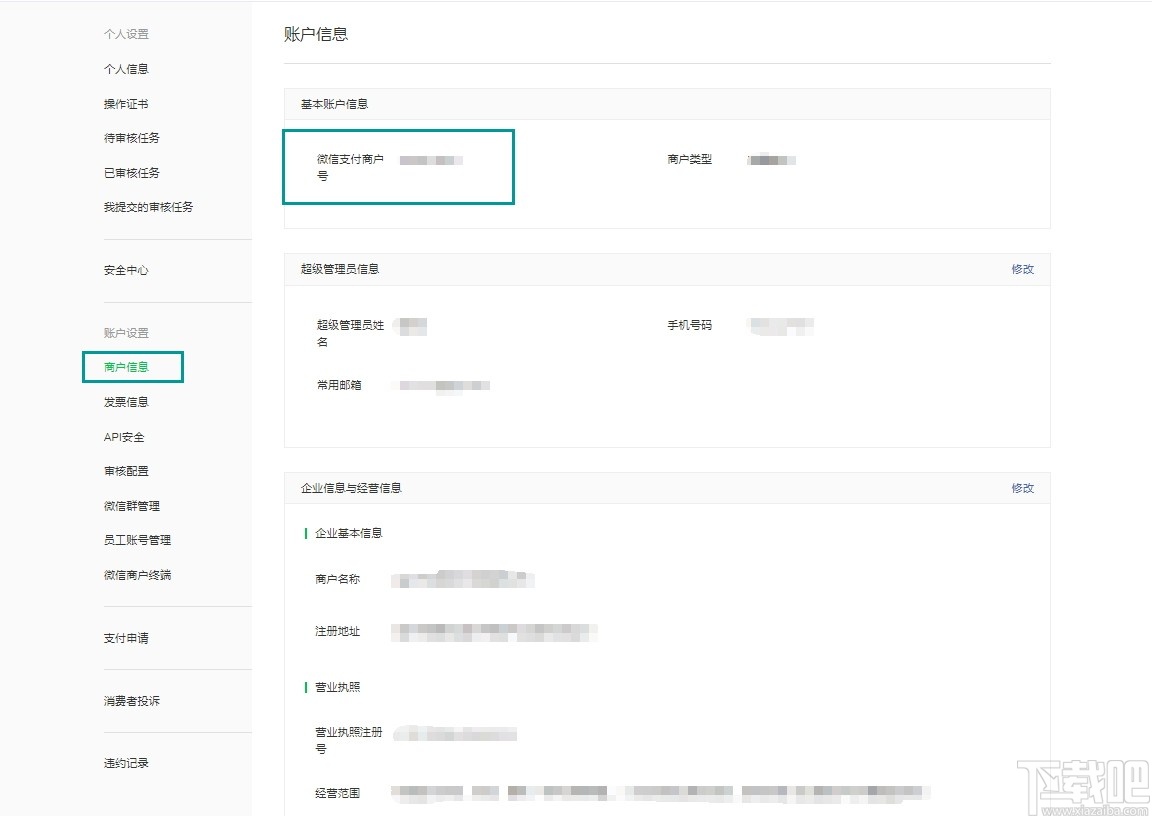
Task: Select 操作证书 in the sidebar
Action: (x=124, y=103)
